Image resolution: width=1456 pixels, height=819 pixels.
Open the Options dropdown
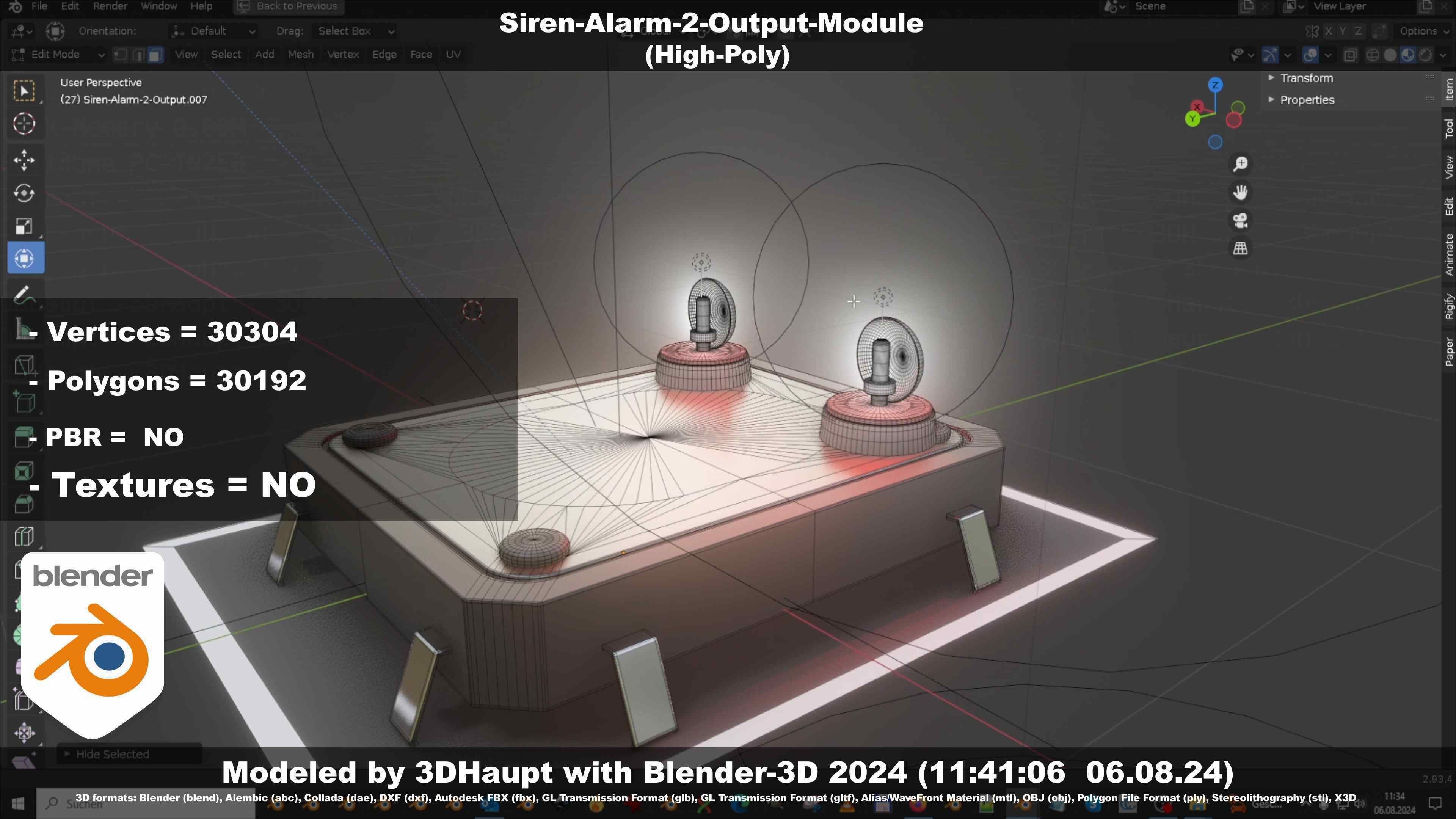[x=1422, y=31]
